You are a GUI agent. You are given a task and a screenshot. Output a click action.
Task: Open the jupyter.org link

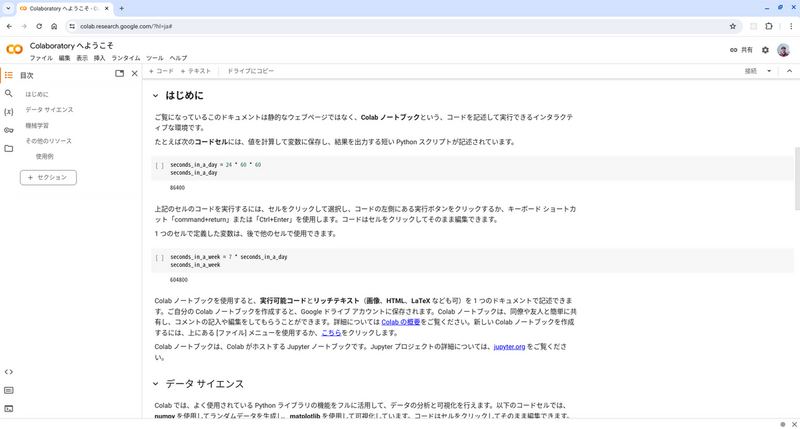pyautogui.click(x=509, y=346)
